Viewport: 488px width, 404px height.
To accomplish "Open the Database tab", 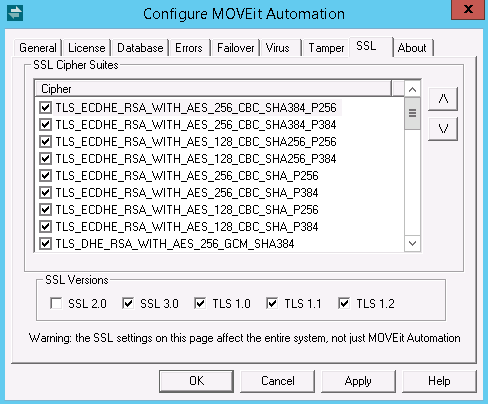I will point(140,48).
